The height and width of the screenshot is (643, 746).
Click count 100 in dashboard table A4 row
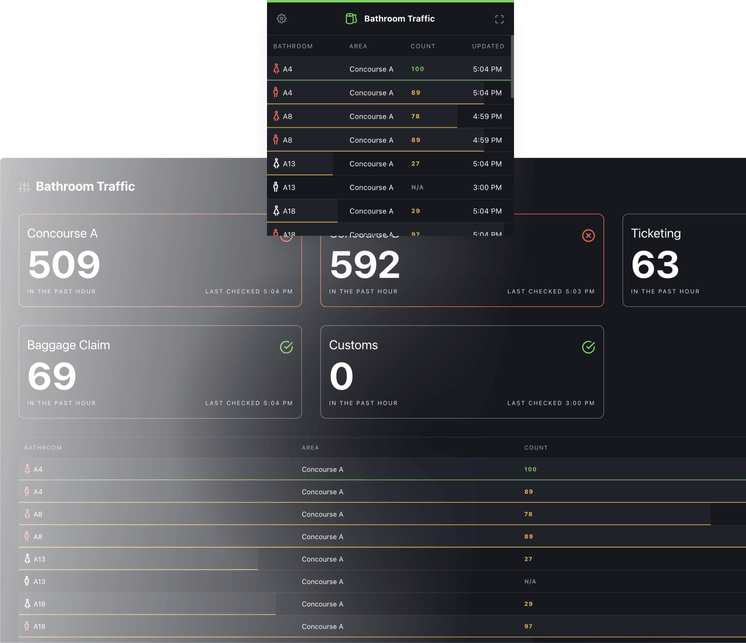coord(530,469)
